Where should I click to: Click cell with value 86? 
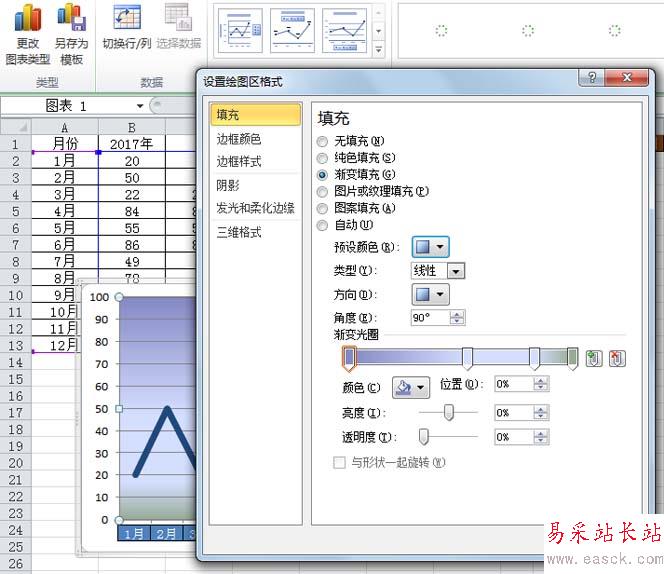pyautogui.click(x=132, y=245)
